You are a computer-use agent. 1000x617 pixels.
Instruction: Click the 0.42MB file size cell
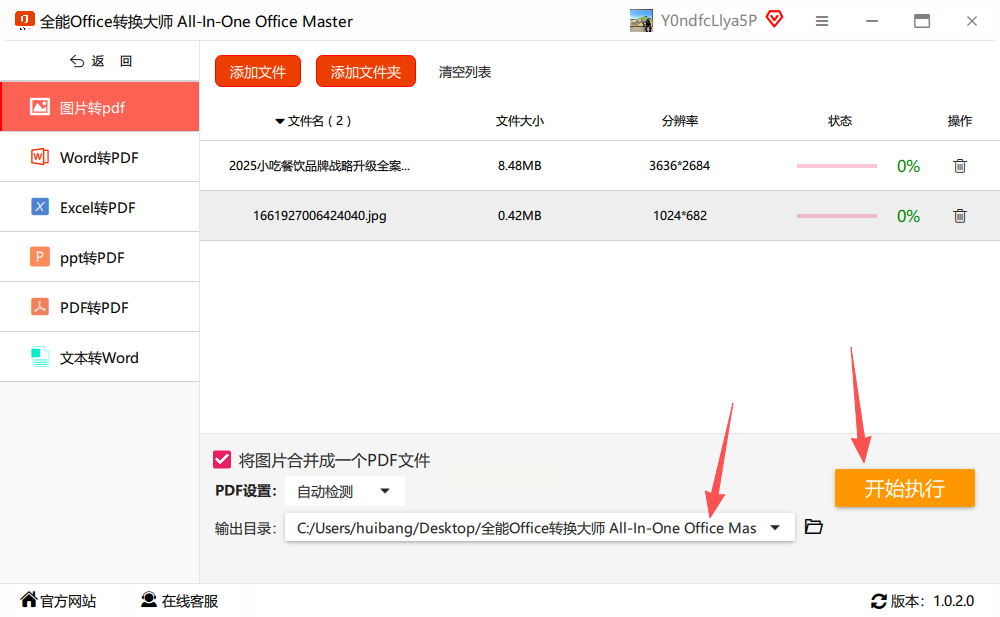(x=520, y=216)
